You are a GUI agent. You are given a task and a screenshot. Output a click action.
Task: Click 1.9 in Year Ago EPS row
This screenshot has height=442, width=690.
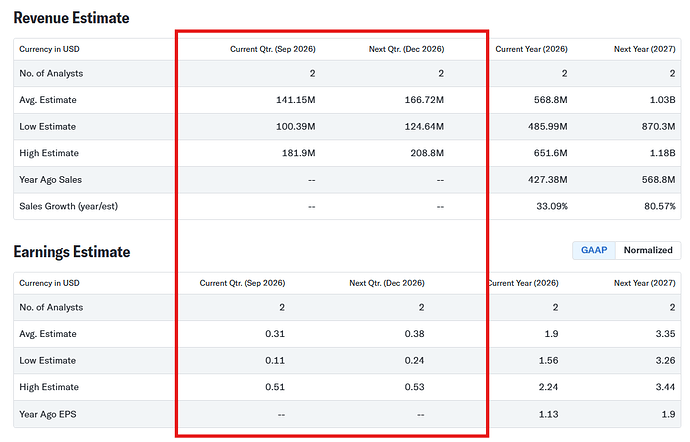[668, 414]
